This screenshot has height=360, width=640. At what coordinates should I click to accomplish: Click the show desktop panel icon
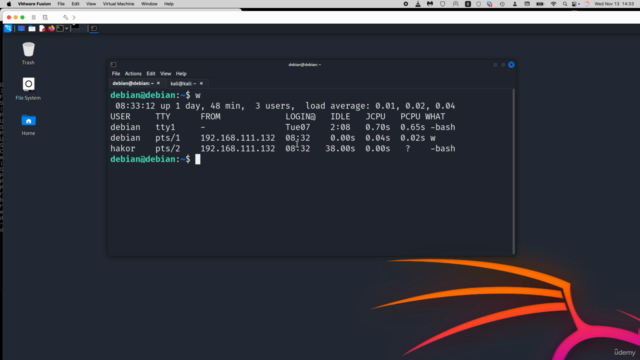21,29
